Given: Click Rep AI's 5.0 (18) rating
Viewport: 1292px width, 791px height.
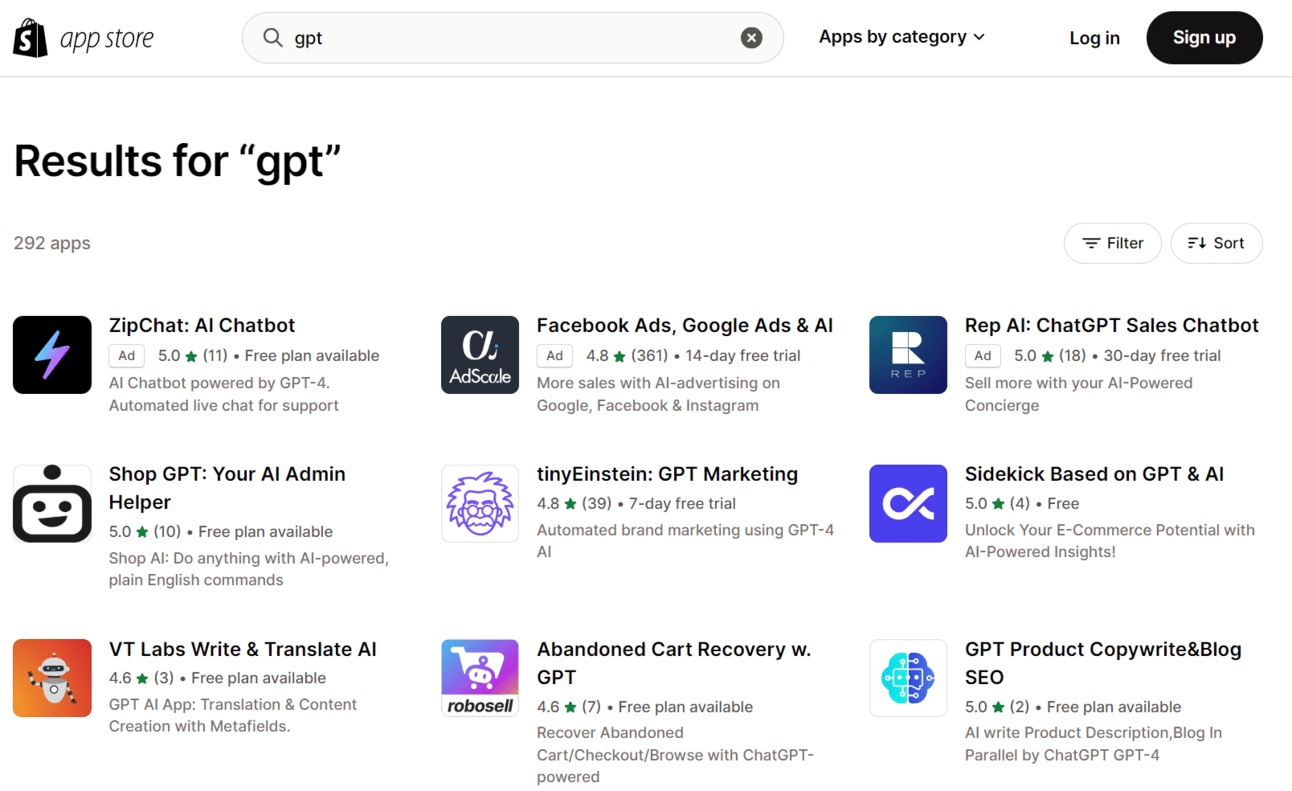Looking at the screenshot, I should (1050, 356).
